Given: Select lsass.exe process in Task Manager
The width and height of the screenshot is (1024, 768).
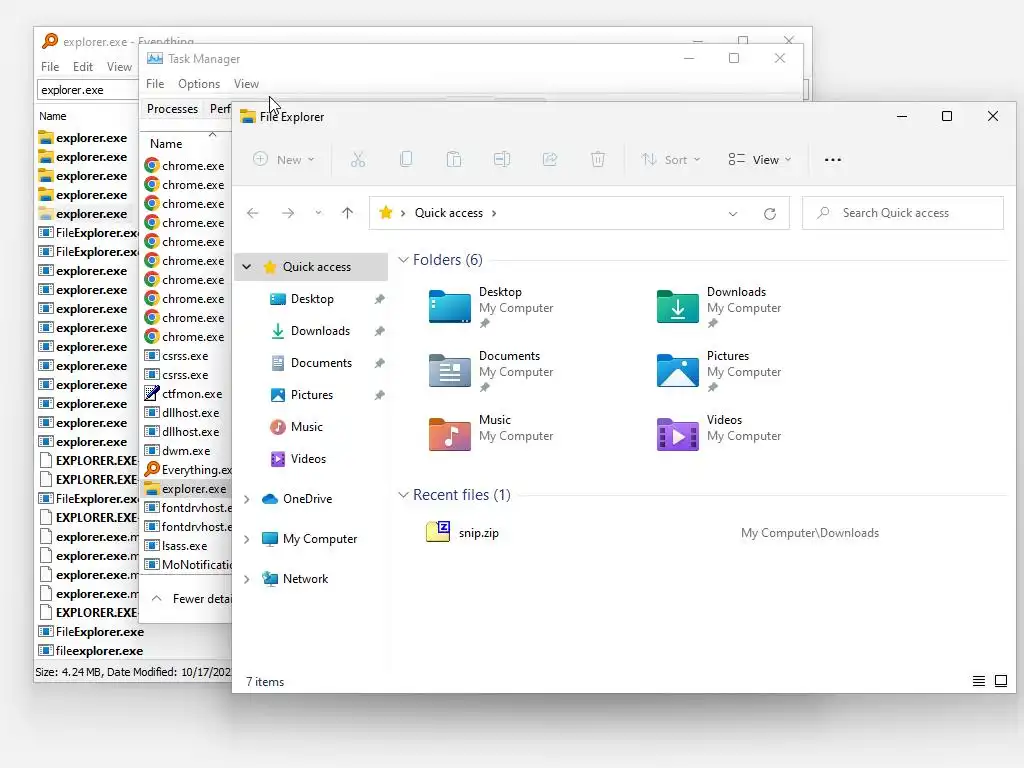Looking at the screenshot, I should point(187,546).
